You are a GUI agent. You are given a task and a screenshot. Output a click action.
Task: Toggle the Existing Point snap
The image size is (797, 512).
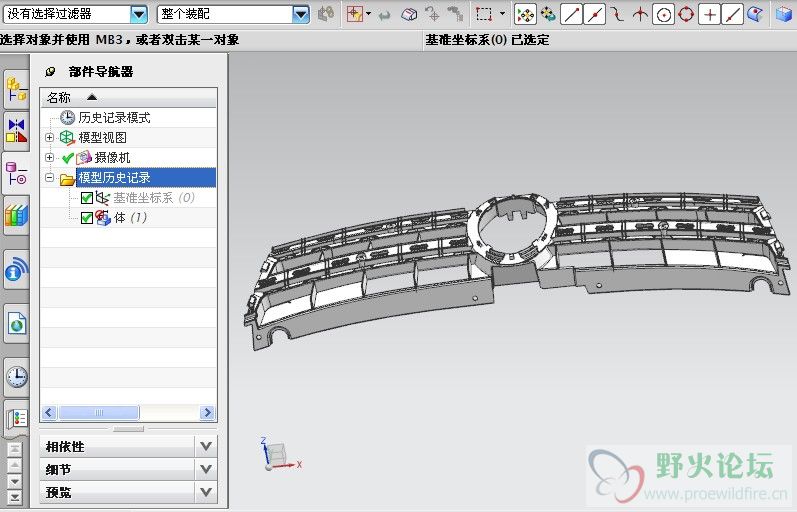click(x=709, y=14)
